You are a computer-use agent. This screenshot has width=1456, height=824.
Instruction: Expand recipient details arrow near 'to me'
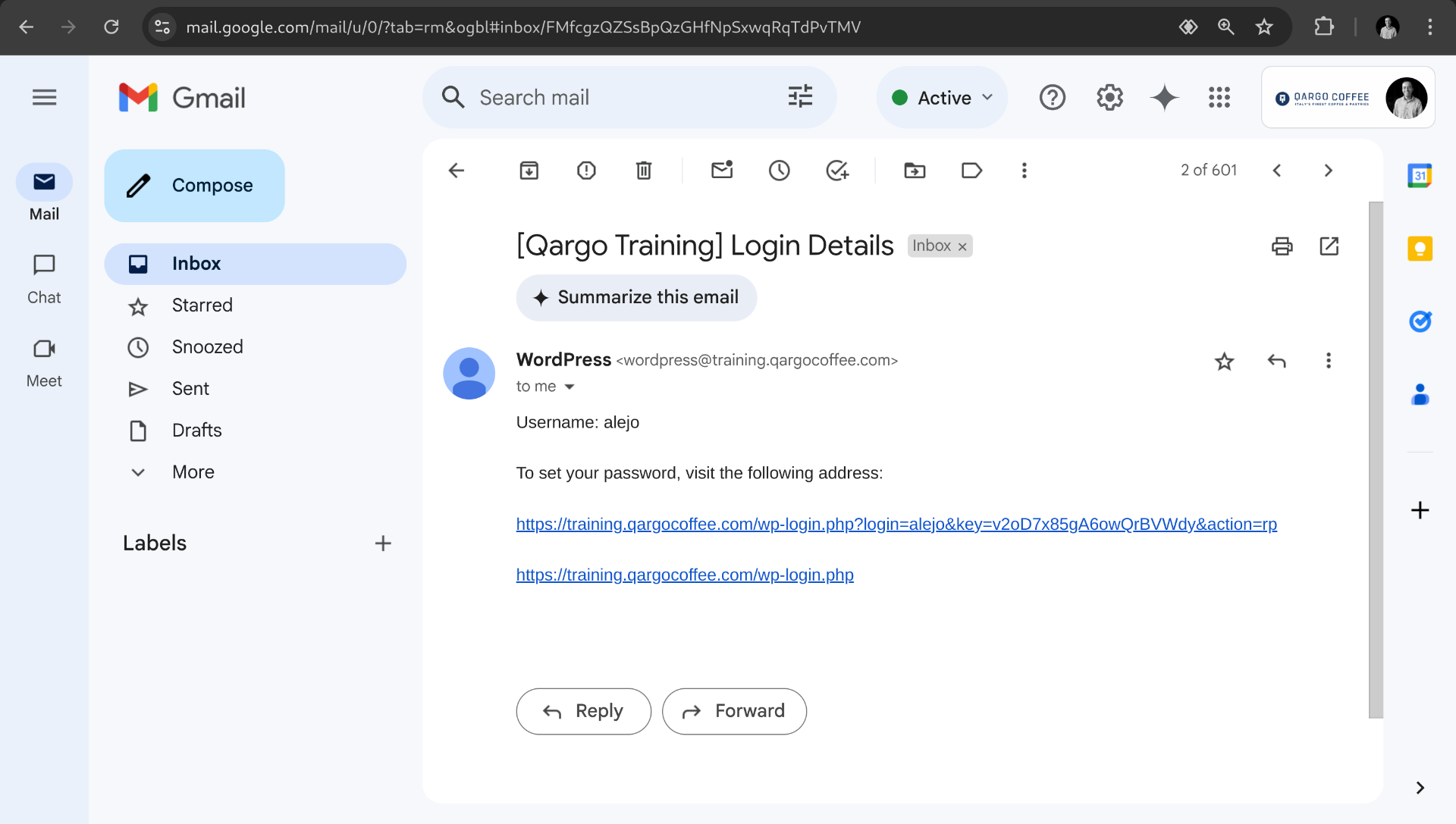[x=570, y=387]
